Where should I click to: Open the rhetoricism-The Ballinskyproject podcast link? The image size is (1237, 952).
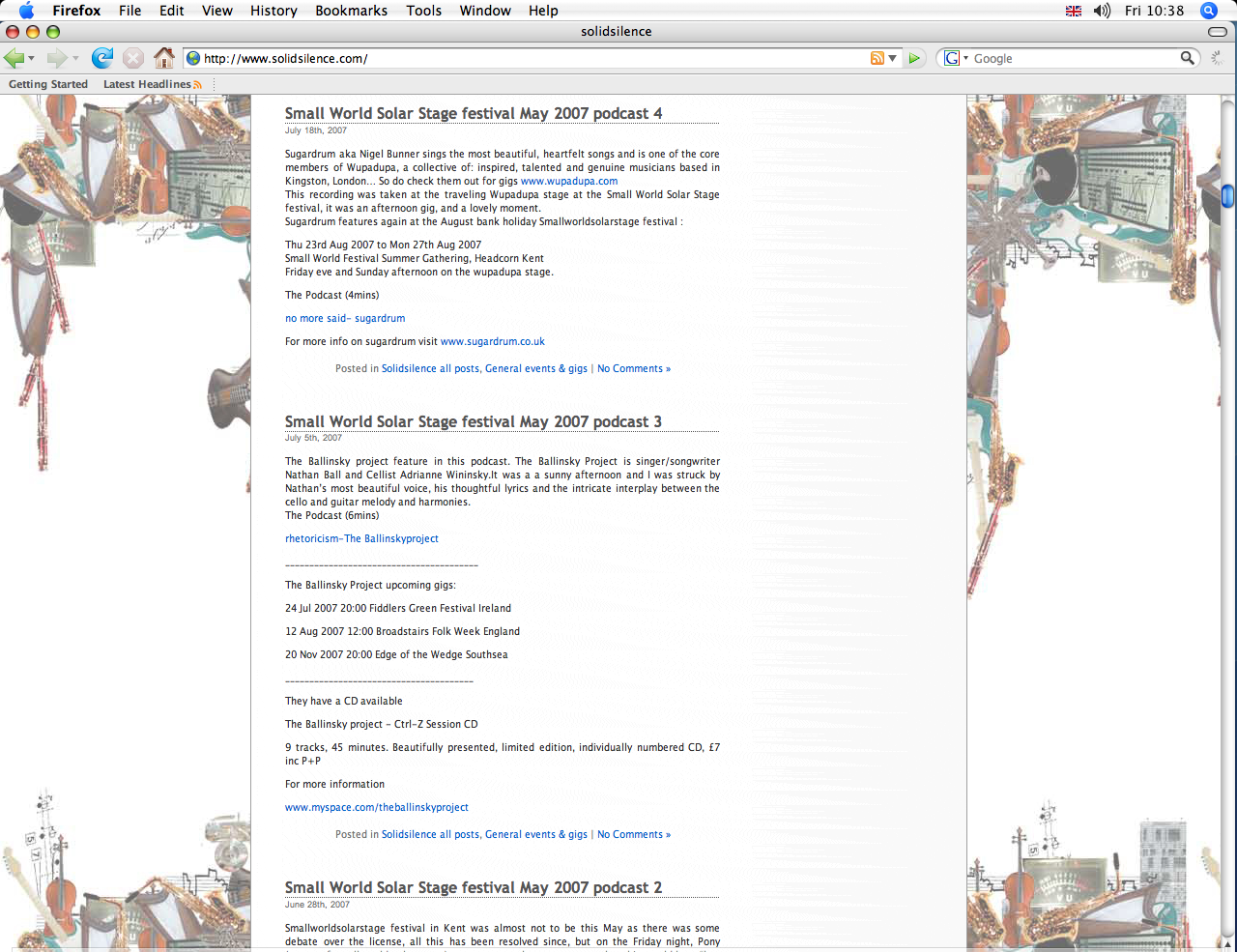coord(361,538)
